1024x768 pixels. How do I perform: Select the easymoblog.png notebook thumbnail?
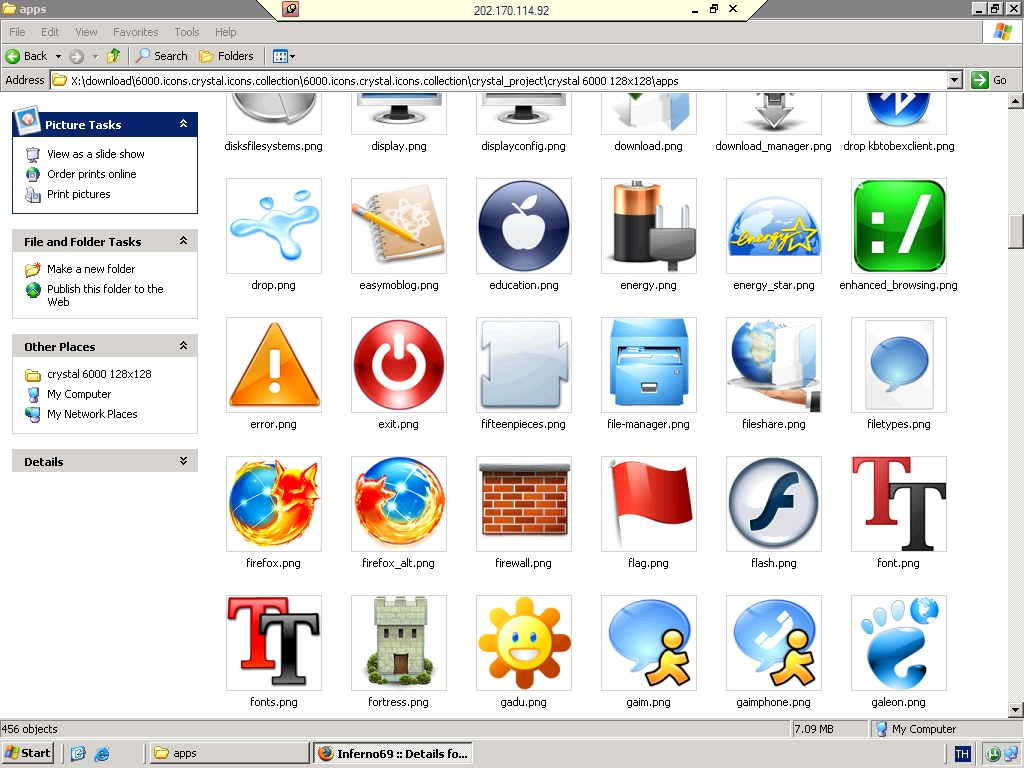click(398, 226)
